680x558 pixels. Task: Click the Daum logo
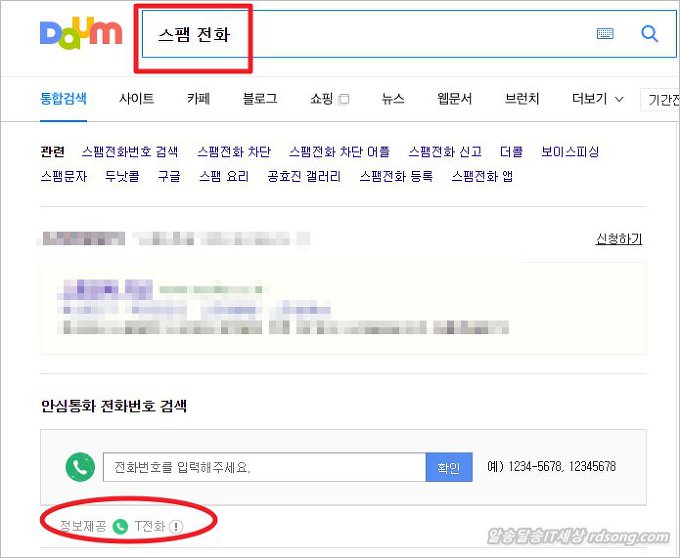81,33
